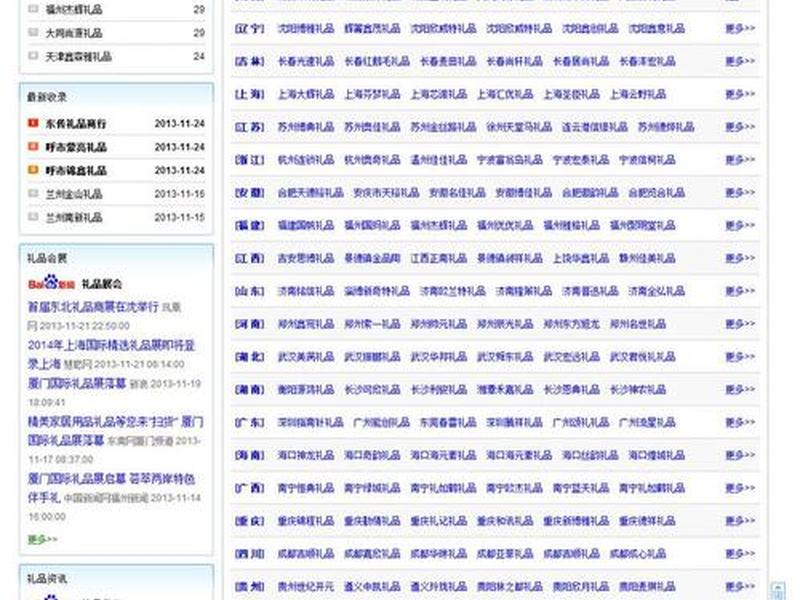
Task: Open the 海南 province category
Action: pos(249,455)
